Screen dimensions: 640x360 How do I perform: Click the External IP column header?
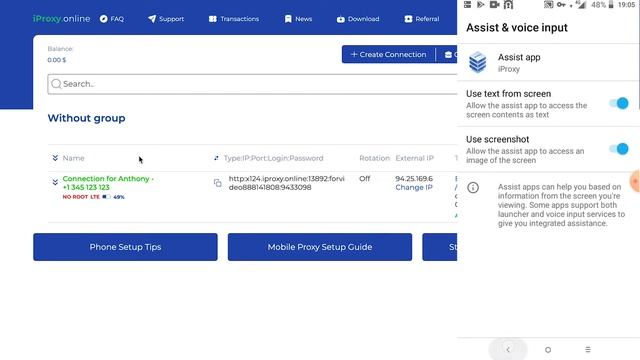[415, 158]
